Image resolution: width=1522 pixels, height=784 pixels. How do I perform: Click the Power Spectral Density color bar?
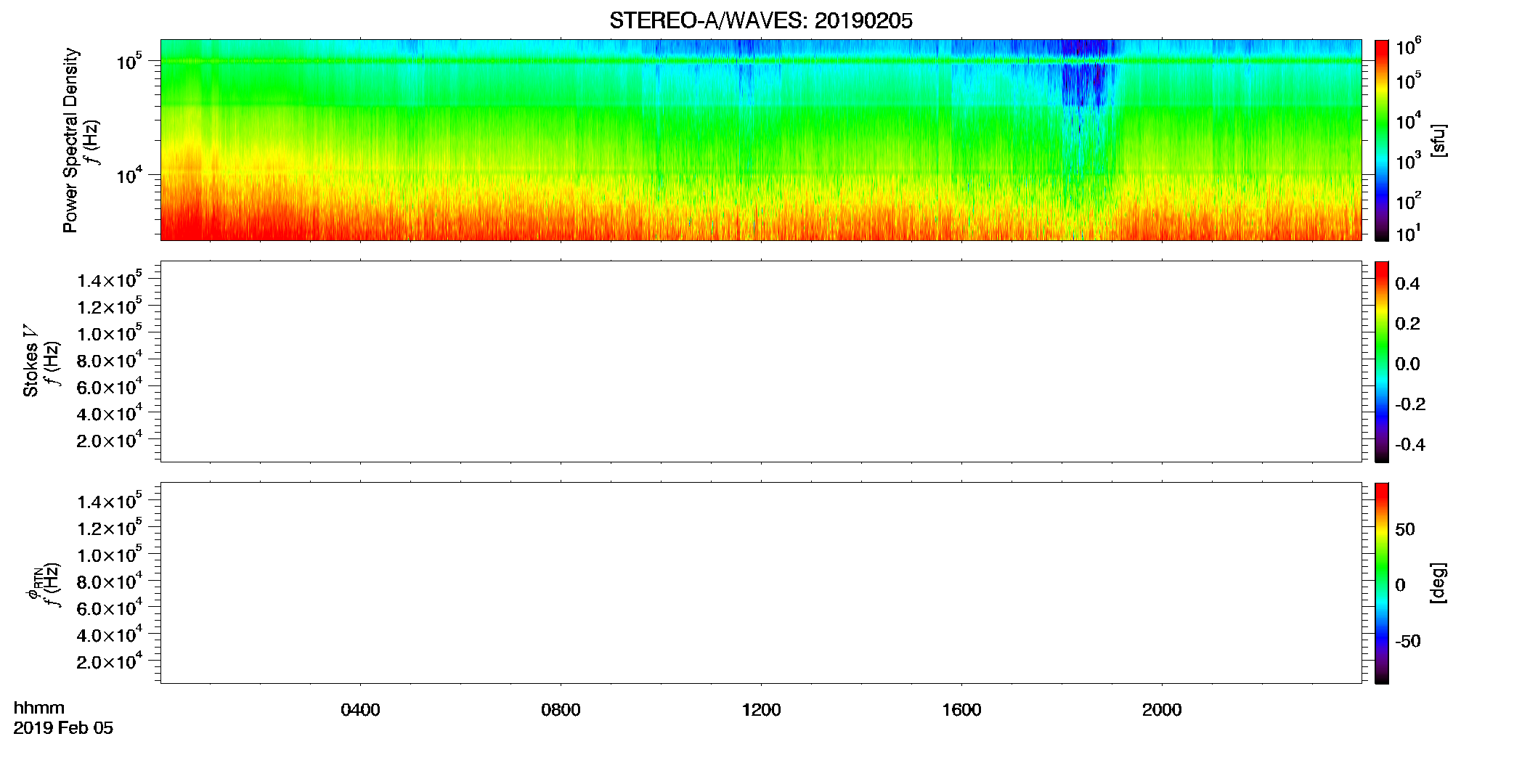(1381, 140)
